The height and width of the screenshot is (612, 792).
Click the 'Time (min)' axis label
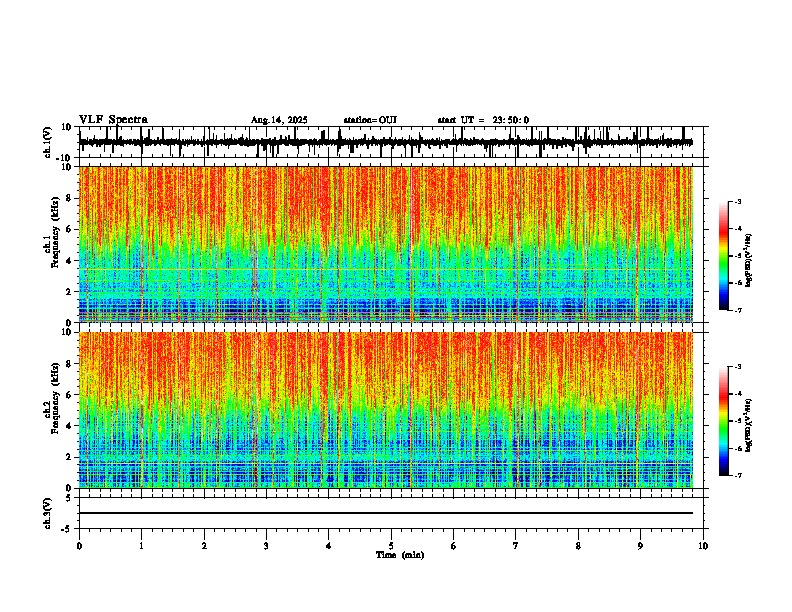400,555
